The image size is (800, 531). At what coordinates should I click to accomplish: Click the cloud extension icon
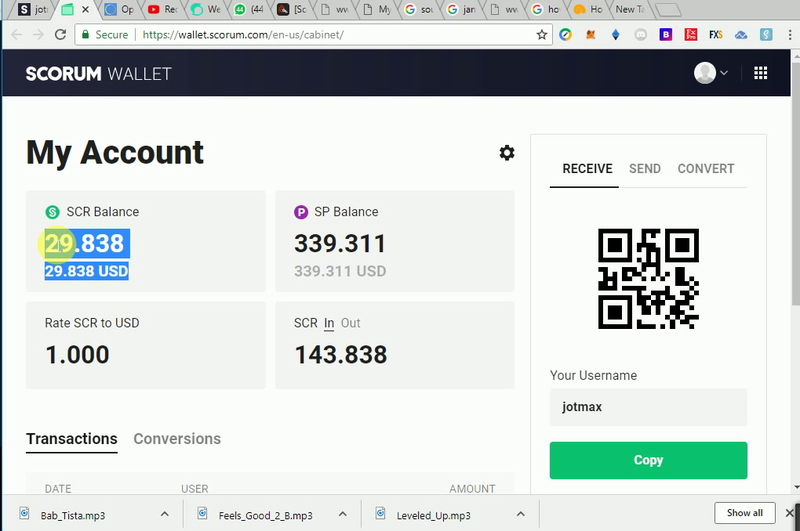tap(741, 35)
